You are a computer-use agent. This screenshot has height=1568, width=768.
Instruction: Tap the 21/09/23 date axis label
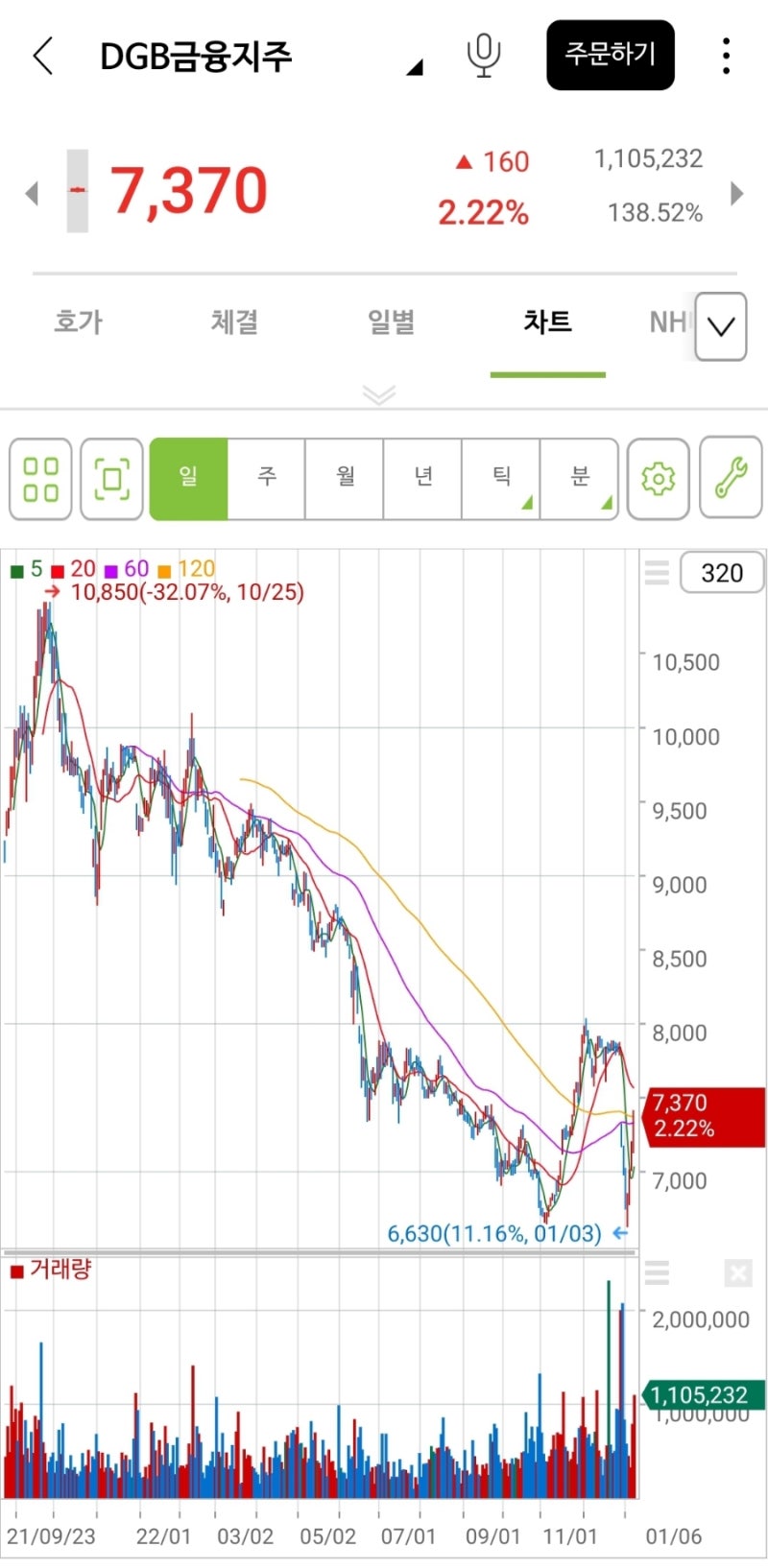pyautogui.click(x=51, y=1536)
